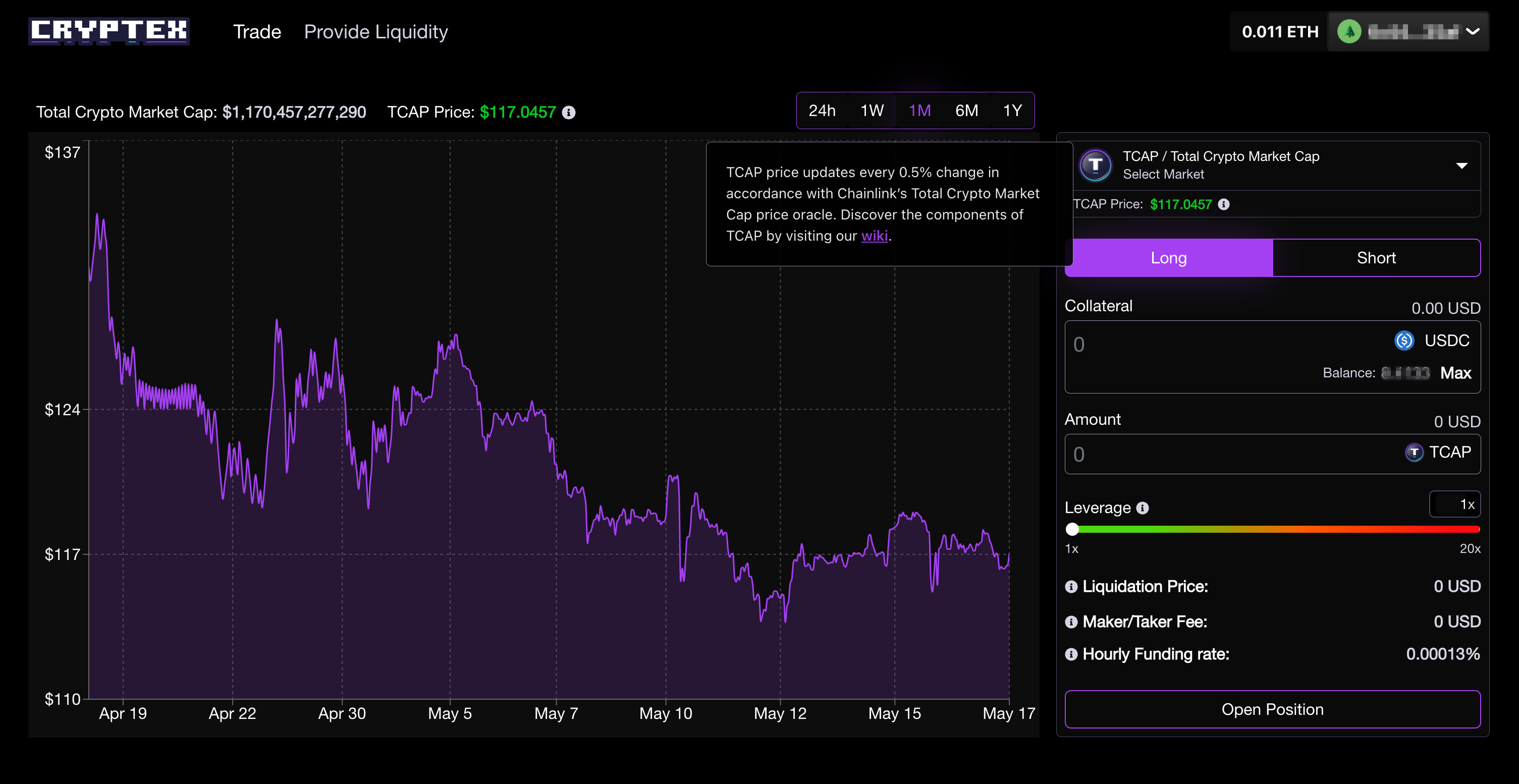
Task: Switch to Long position
Action: (x=1169, y=258)
